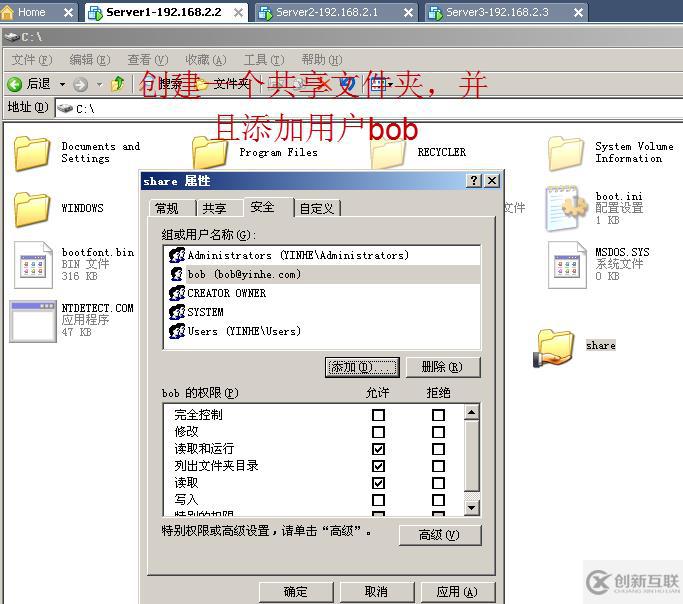Viewport: 683px width, 604px height.
Task: Open the Documents and Settings folder icon
Action: click(x=31, y=153)
